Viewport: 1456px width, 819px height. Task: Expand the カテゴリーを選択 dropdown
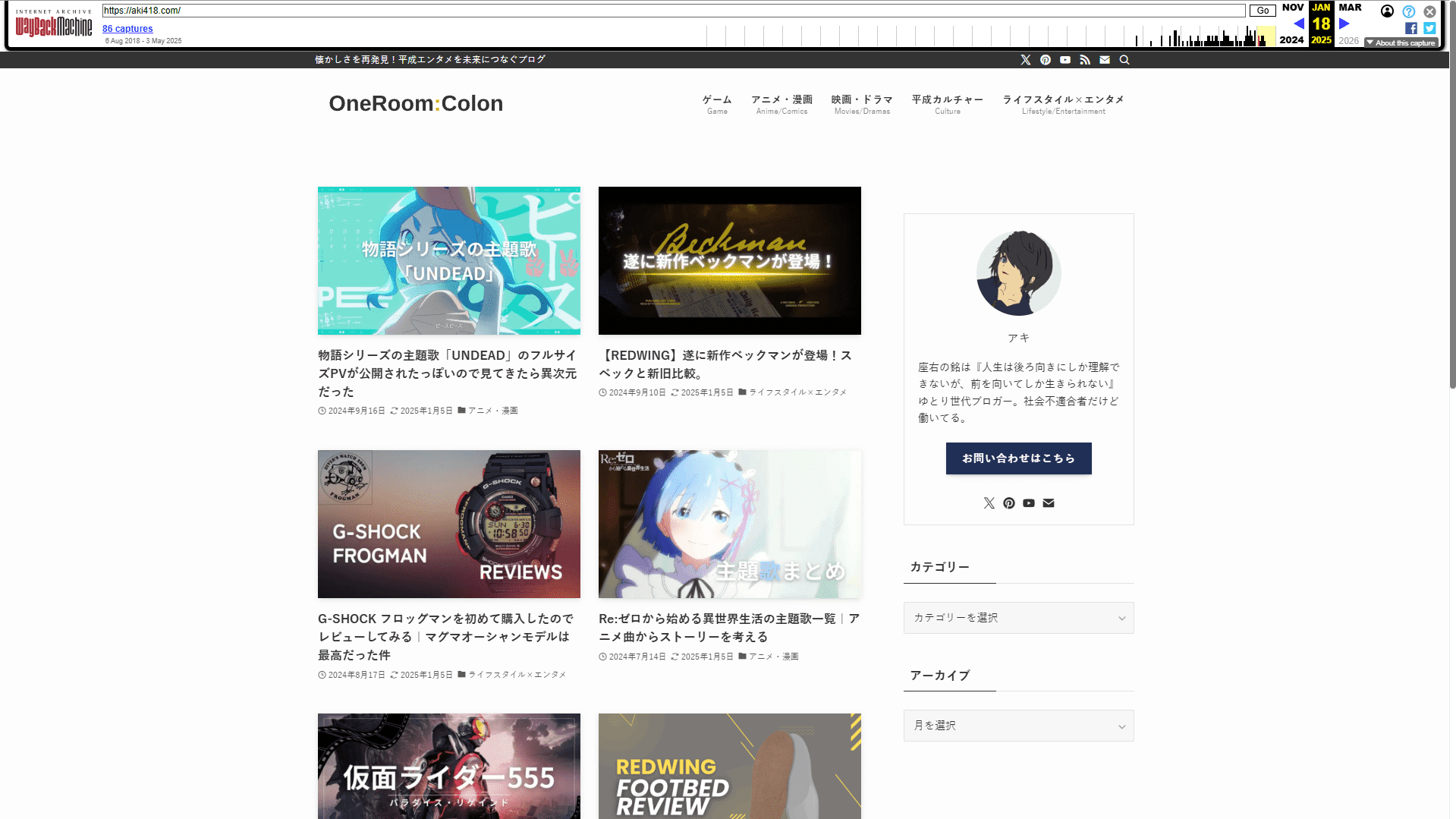click(x=1019, y=618)
